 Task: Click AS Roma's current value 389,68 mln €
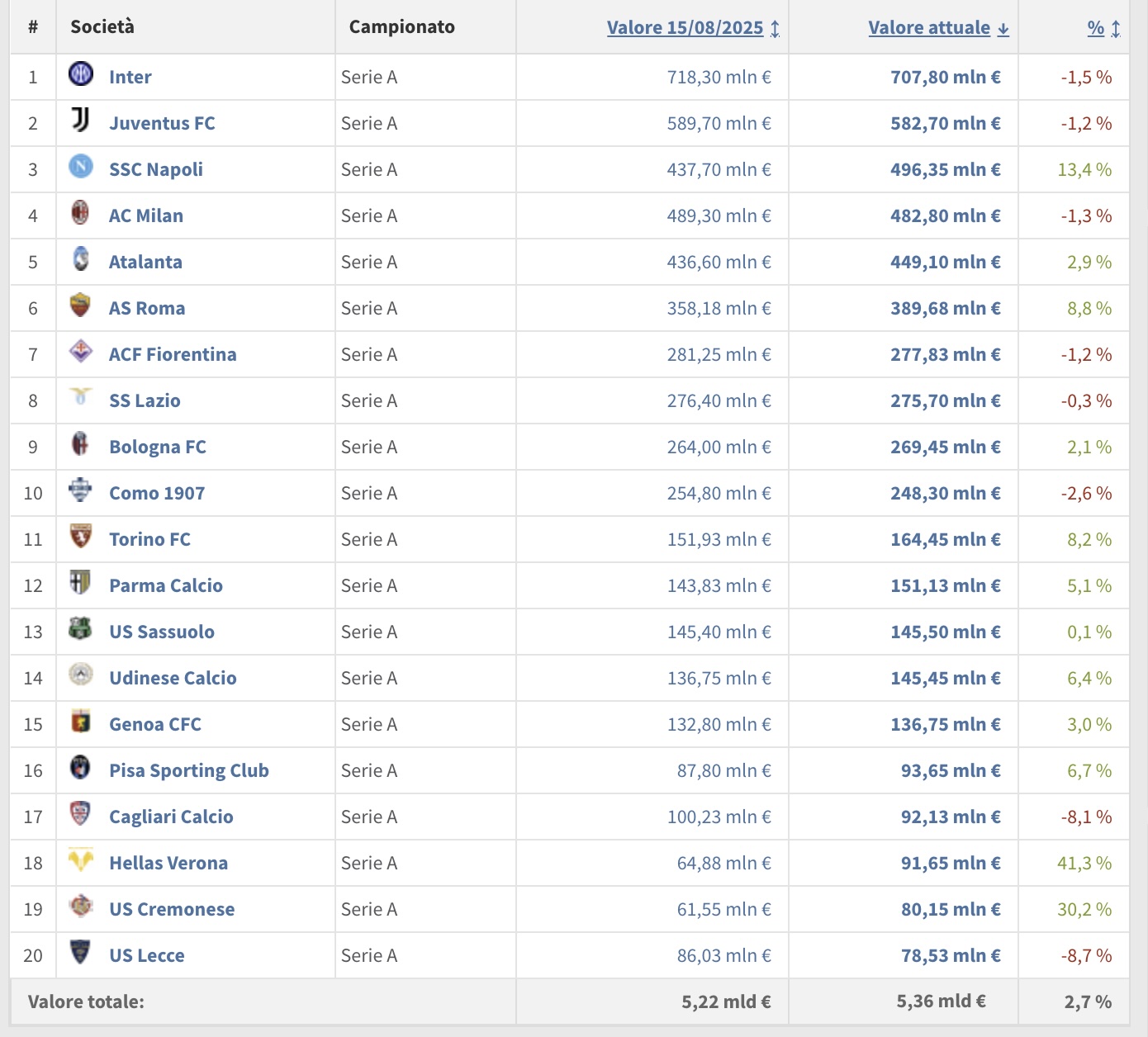[946, 308]
